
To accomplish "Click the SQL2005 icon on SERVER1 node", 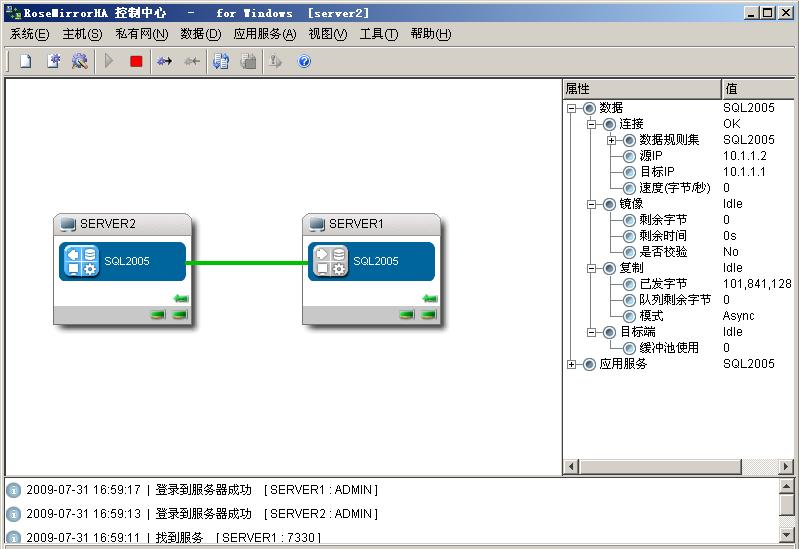I will click(330, 261).
